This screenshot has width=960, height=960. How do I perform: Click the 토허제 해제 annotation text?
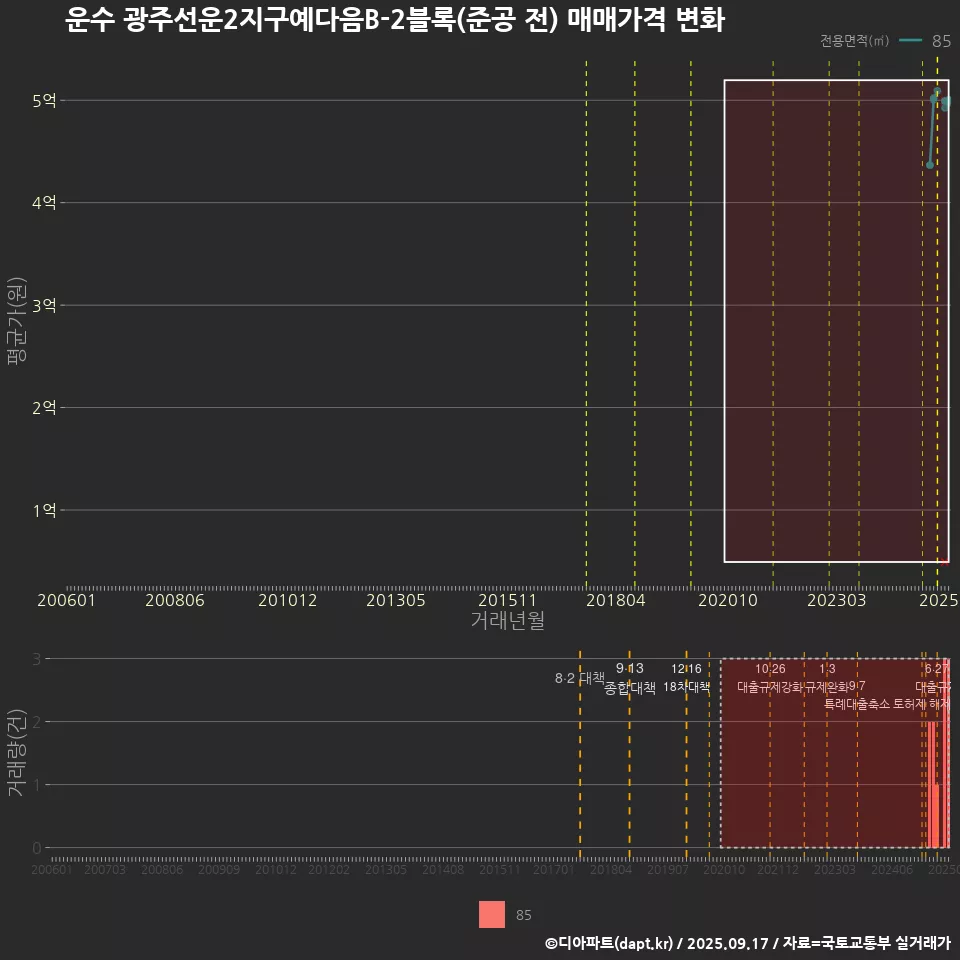[x=921, y=704]
